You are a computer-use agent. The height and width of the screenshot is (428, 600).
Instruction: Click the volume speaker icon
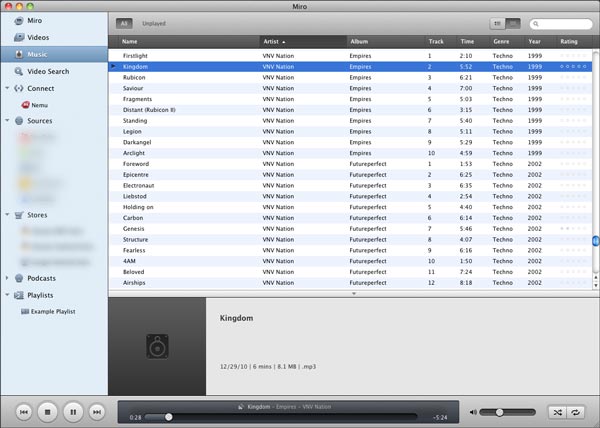[x=473, y=412]
